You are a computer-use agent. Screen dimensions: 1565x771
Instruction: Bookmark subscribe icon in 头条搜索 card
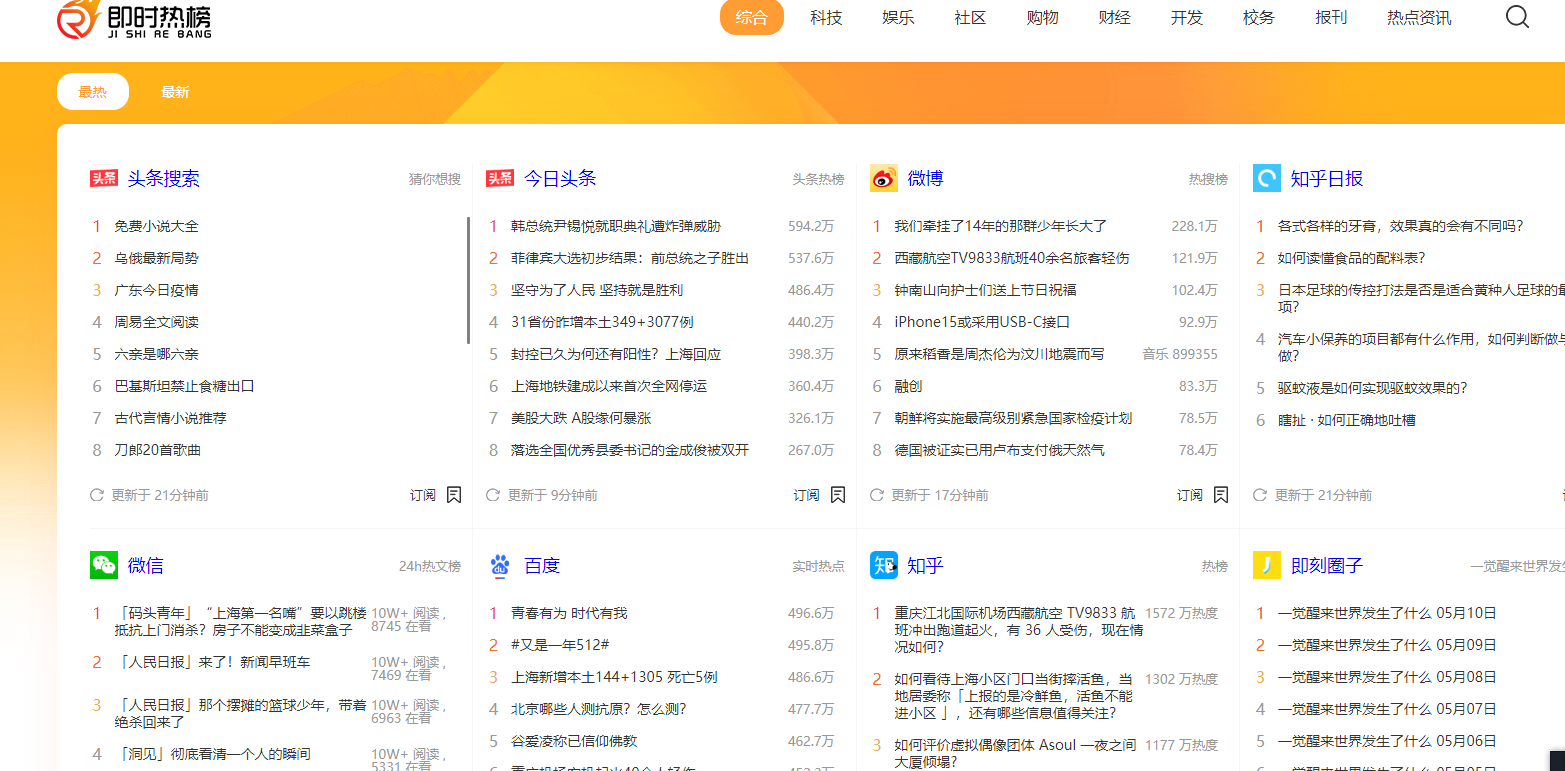pos(454,495)
